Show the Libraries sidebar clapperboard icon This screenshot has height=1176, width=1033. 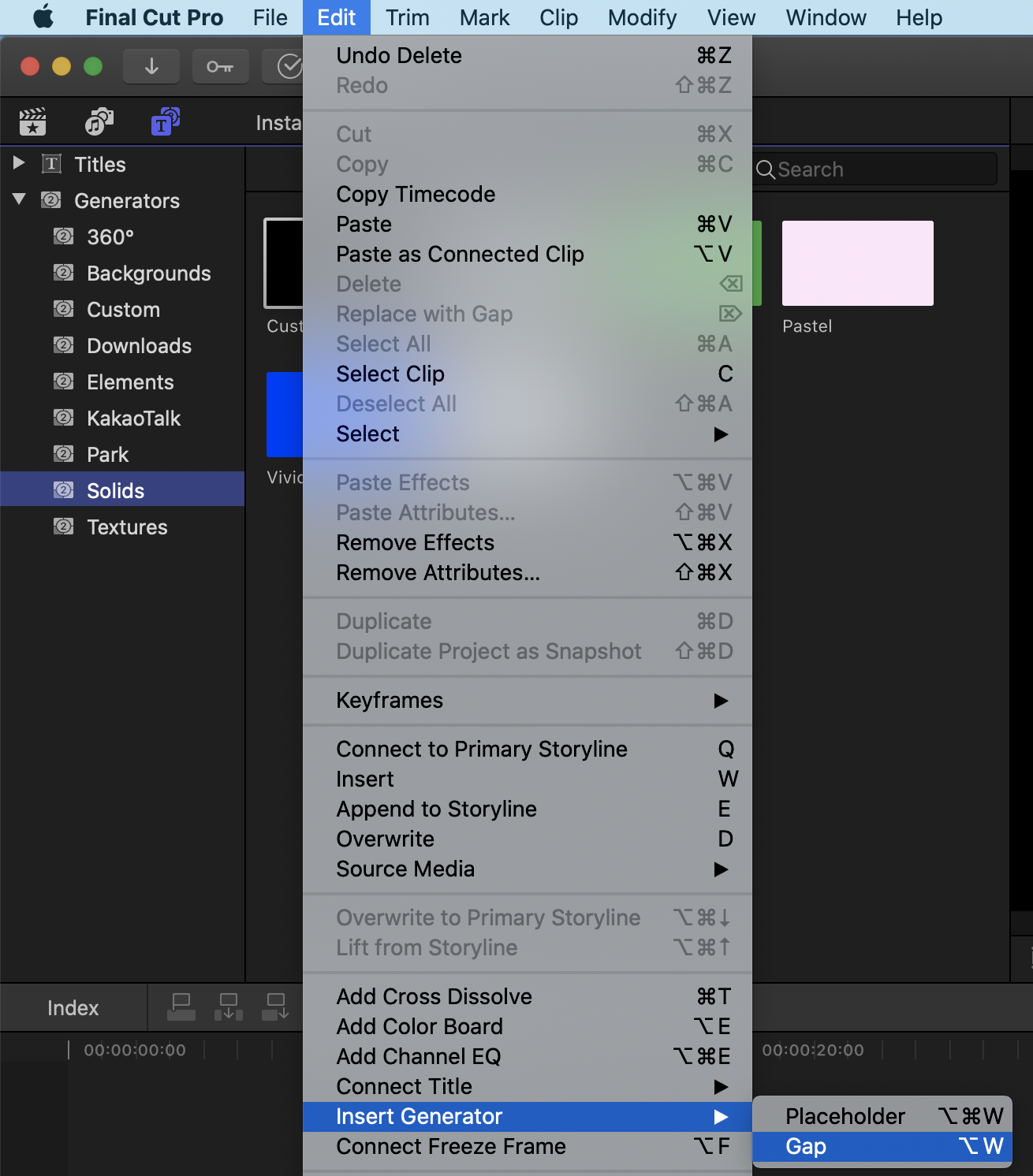(x=32, y=122)
